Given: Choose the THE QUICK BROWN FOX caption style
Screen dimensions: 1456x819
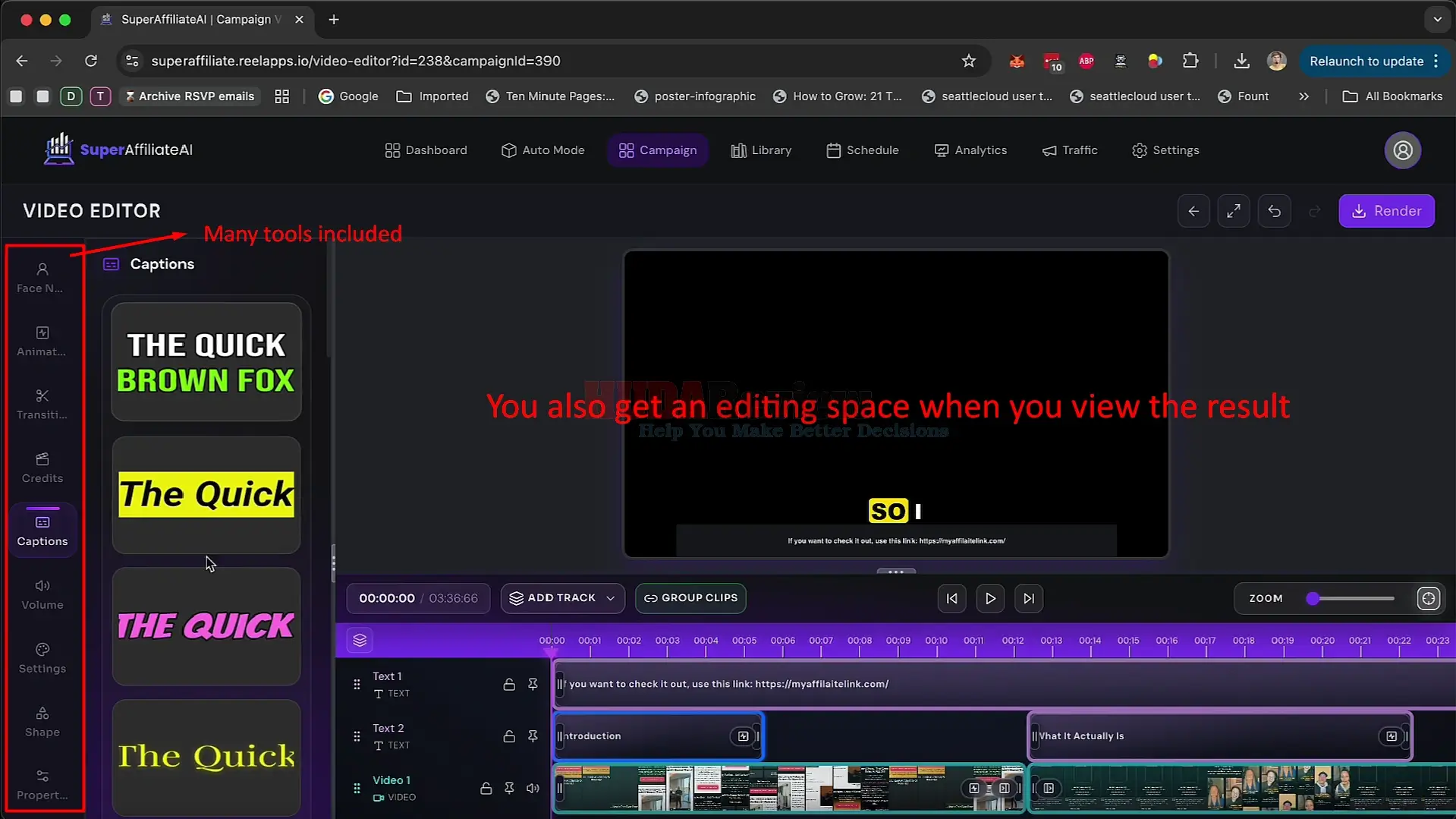Looking at the screenshot, I should 206,362.
